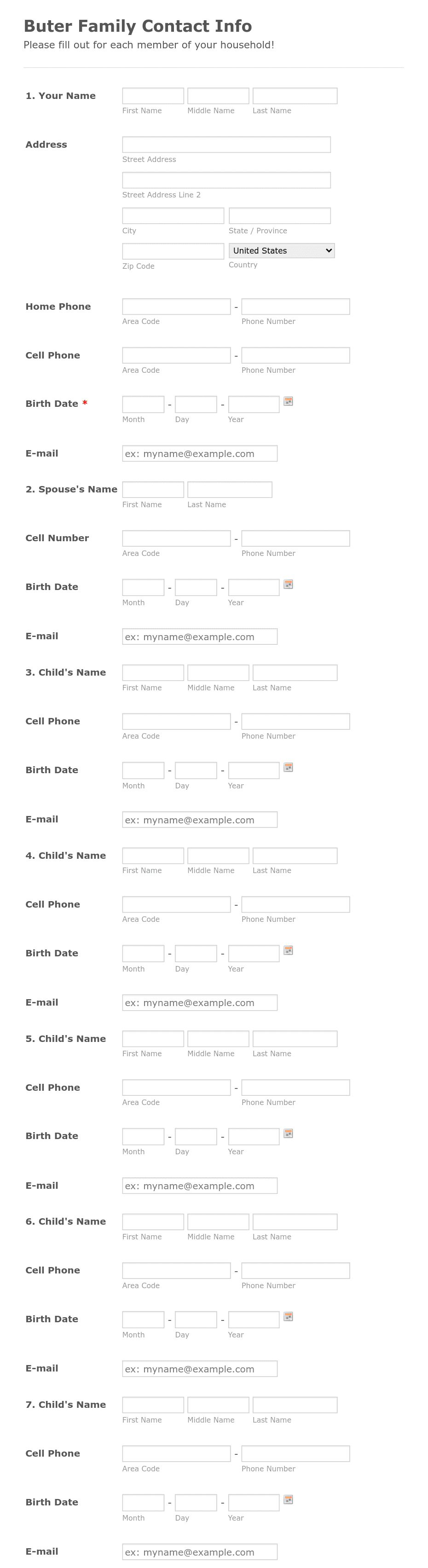Click the Street Address field
428x1568 pixels.
pos(226,144)
